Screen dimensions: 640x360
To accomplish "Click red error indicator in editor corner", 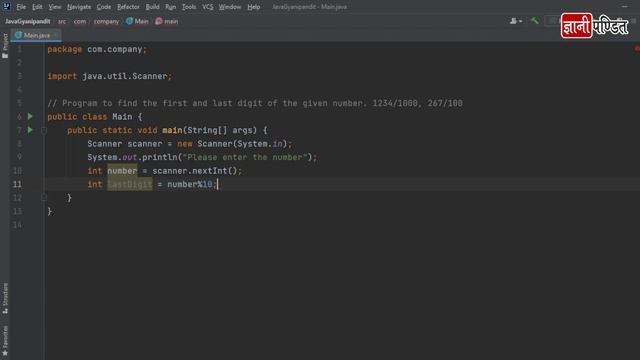I will coord(637,49).
